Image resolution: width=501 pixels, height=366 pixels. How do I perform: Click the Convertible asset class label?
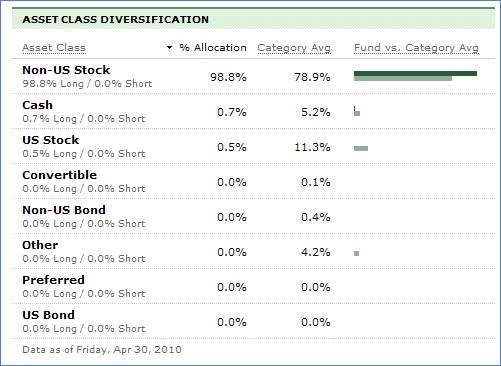point(59,175)
